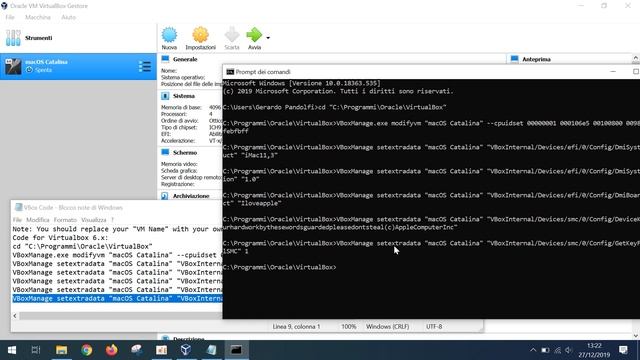Click 'Linea 9, colonna 1' status text
Viewport: 640px width, 360px height.
(x=296, y=327)
